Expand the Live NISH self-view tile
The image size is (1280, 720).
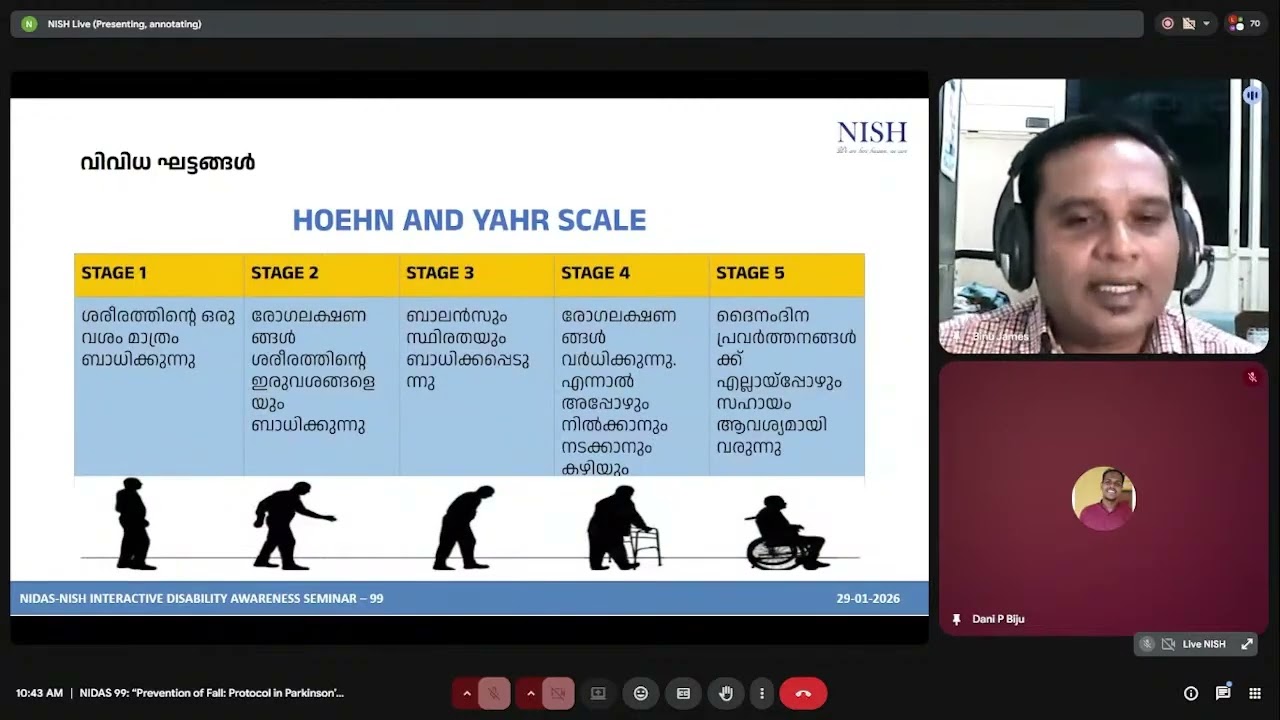(1247, 644)
